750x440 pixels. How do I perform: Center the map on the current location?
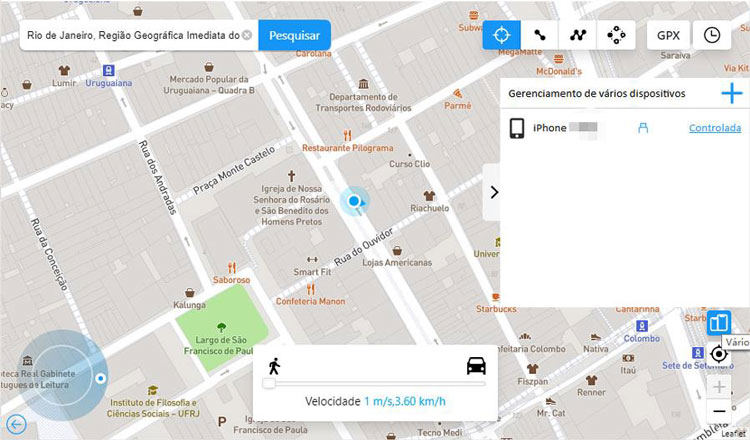(719, 355)
